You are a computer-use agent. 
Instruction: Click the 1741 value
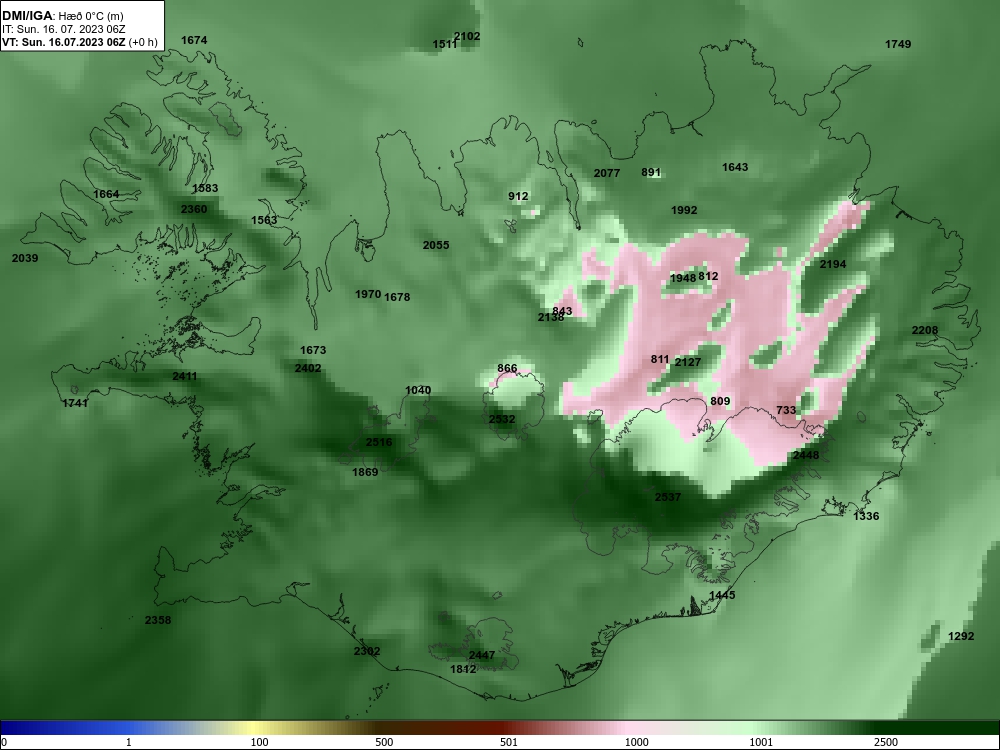pos(75,403)
